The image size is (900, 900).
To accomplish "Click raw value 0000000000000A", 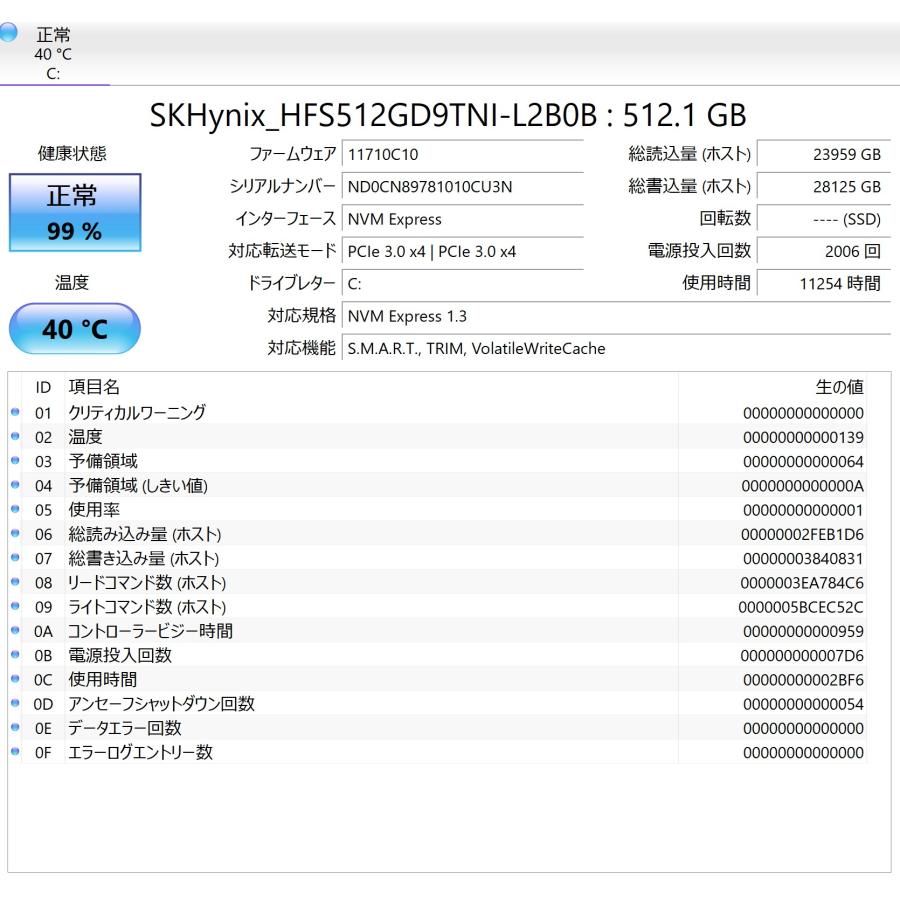I will (x=802, y=486).
